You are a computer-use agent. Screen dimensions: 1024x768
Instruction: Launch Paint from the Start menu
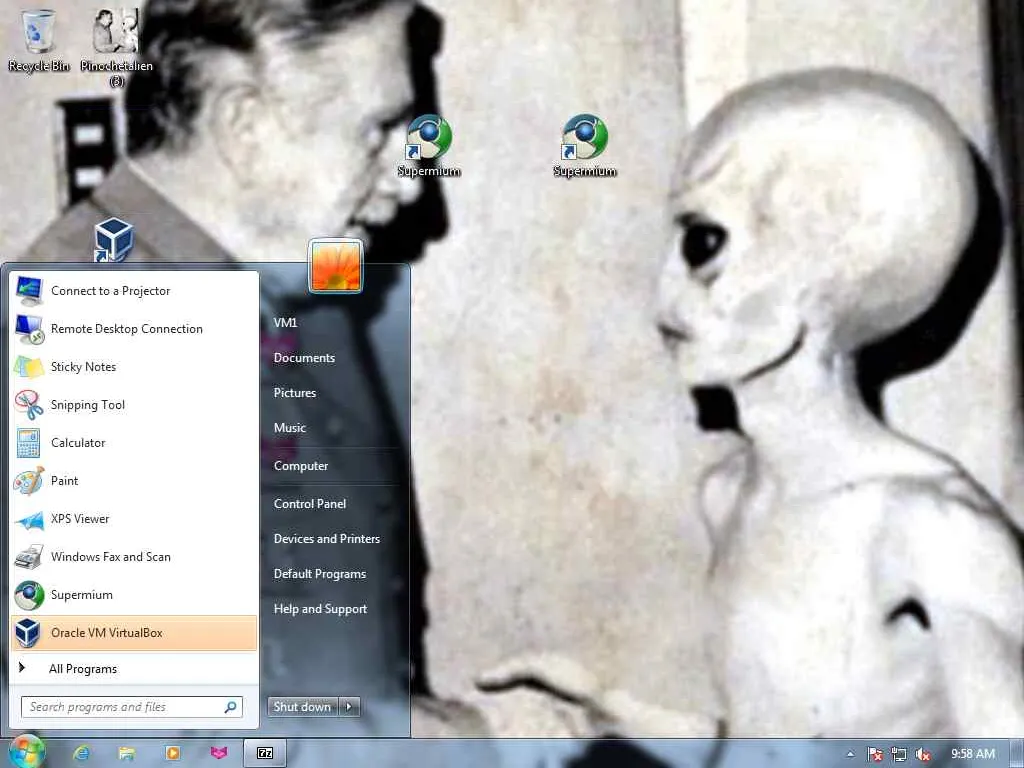[134, 481]
